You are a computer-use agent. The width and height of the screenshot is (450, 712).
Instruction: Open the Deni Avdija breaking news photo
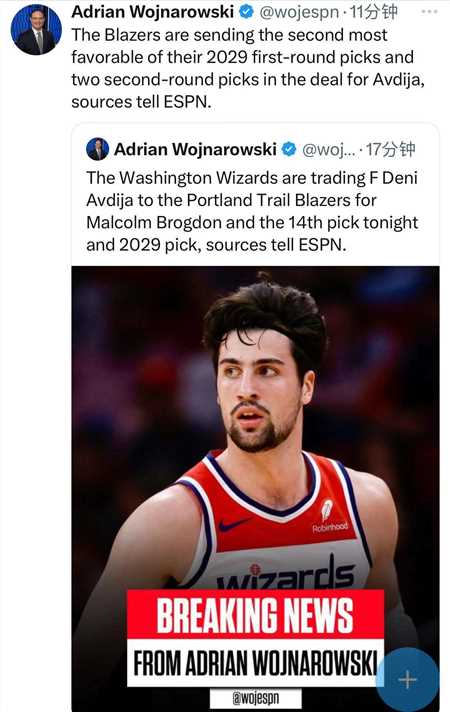point(255,488)
